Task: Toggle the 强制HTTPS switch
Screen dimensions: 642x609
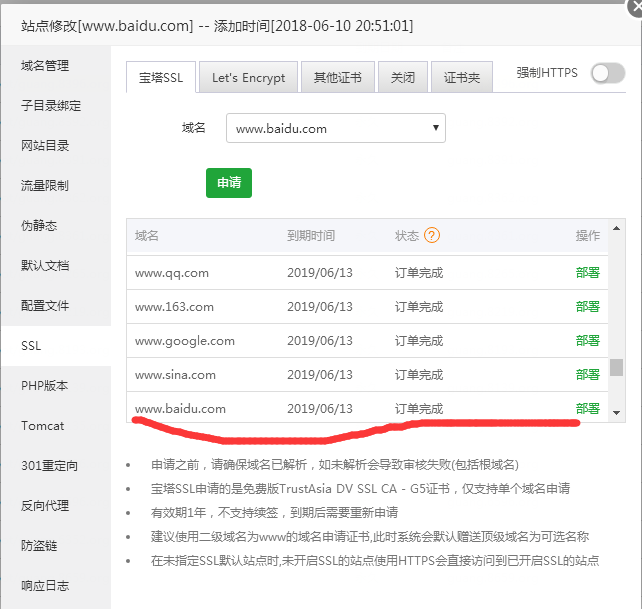Action: [608, 74]
